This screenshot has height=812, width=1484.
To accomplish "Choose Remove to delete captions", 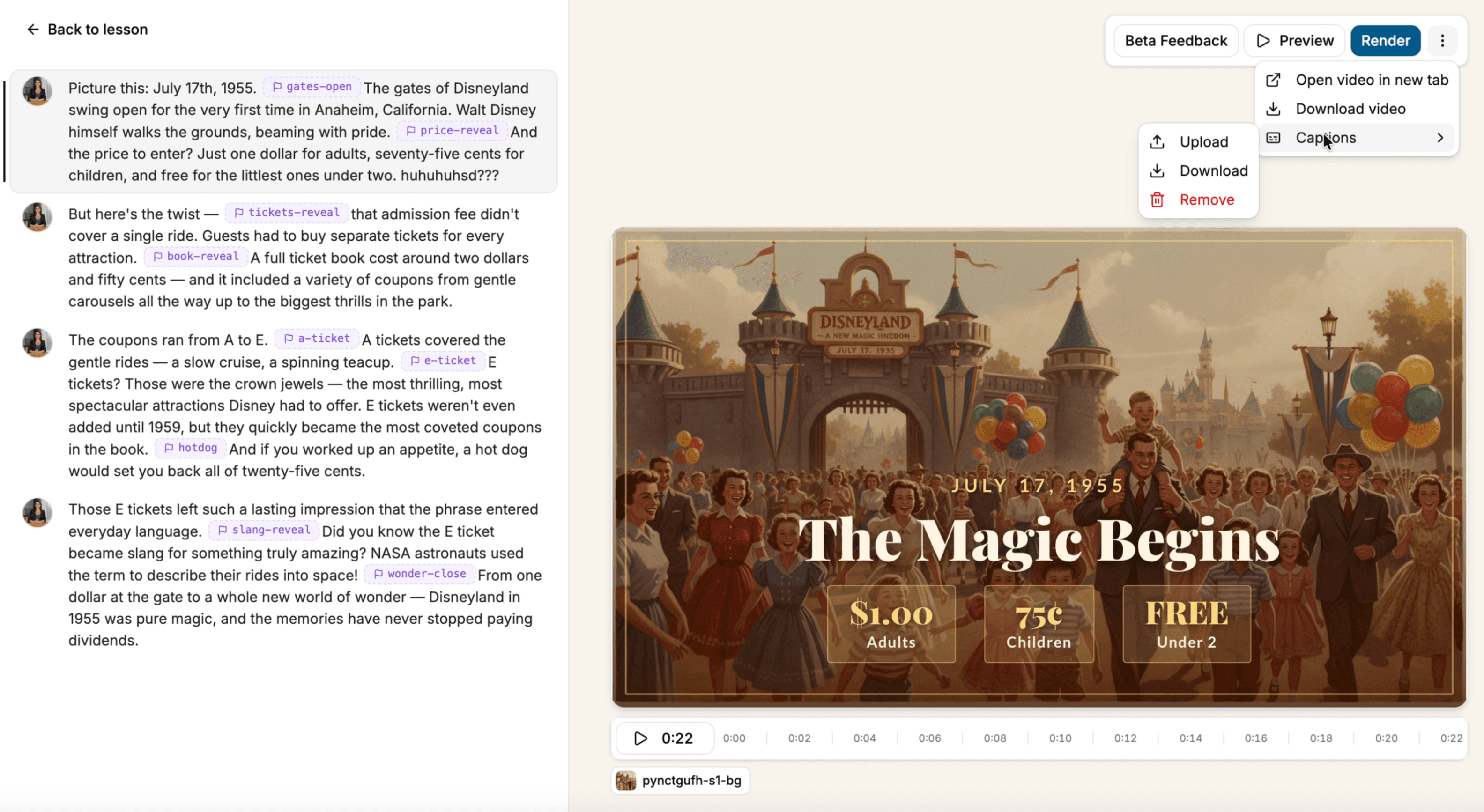I will point(1198,200).
